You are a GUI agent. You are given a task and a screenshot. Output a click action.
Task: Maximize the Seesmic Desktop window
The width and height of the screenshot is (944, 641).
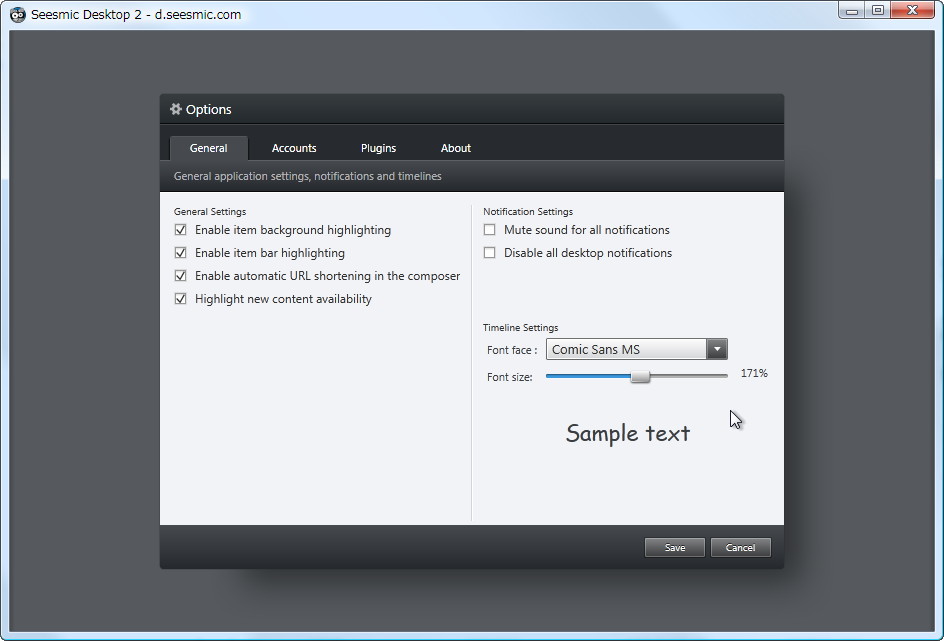[x=878, y=10]
